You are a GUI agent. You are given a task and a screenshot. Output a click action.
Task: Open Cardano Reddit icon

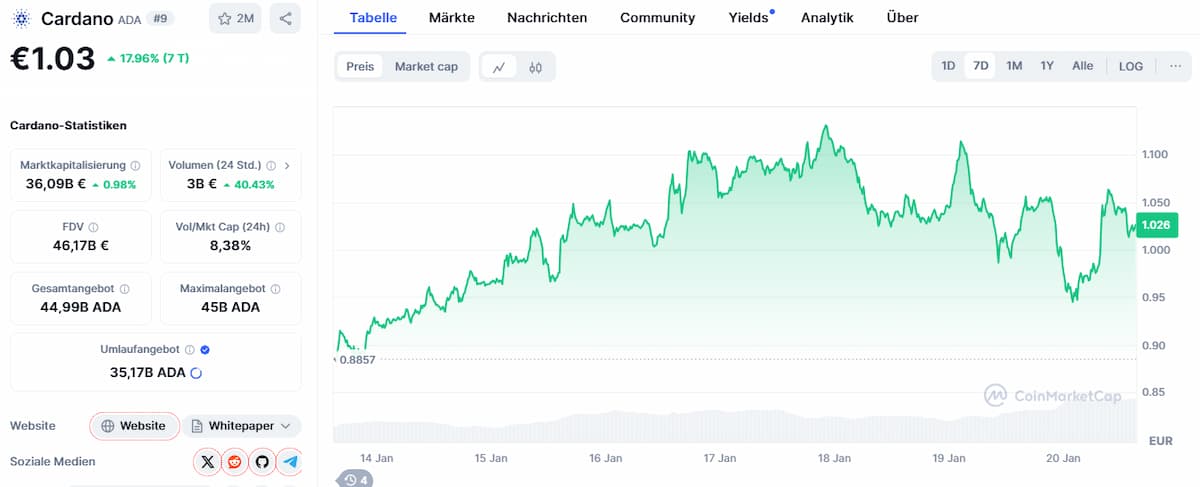(x=235, y=461)
